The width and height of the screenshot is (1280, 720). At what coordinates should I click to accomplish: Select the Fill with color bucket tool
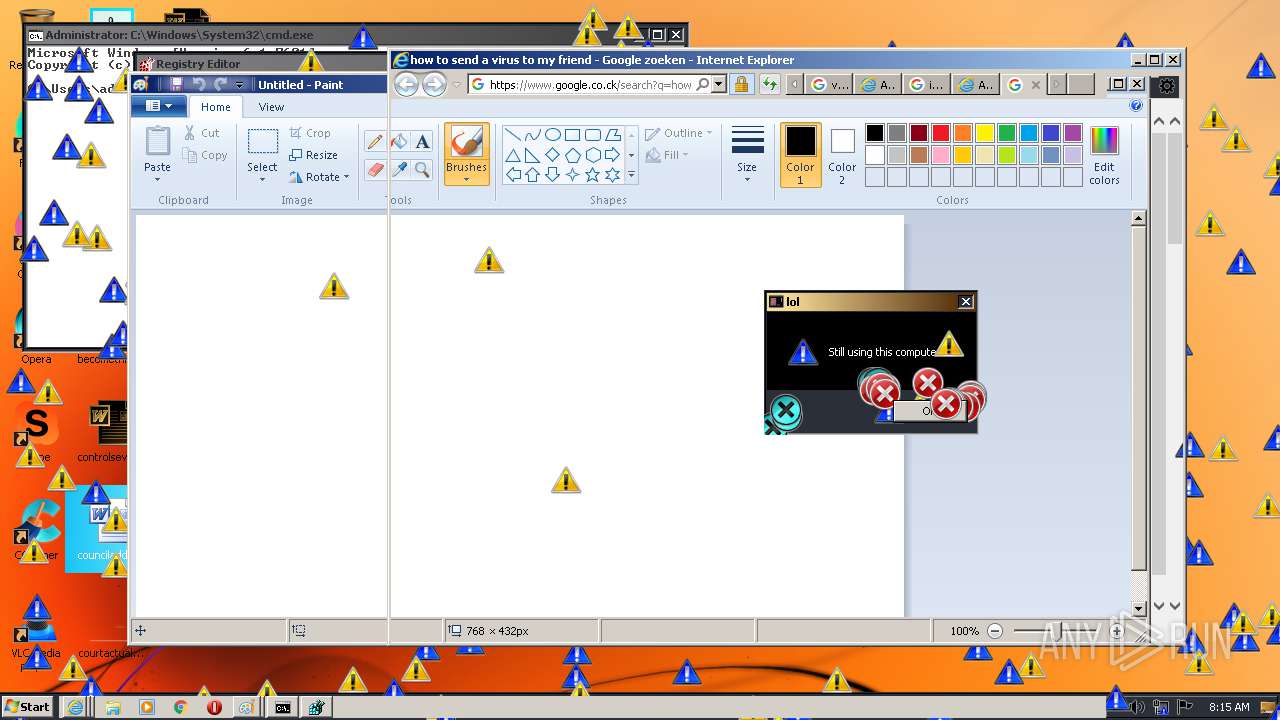click(x=399, y=142)
